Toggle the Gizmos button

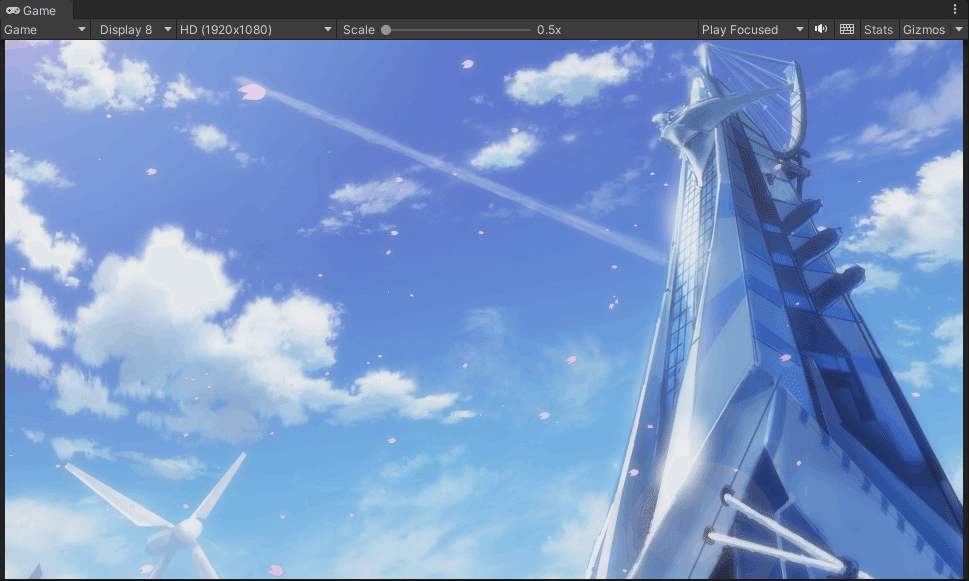[924, 30]
